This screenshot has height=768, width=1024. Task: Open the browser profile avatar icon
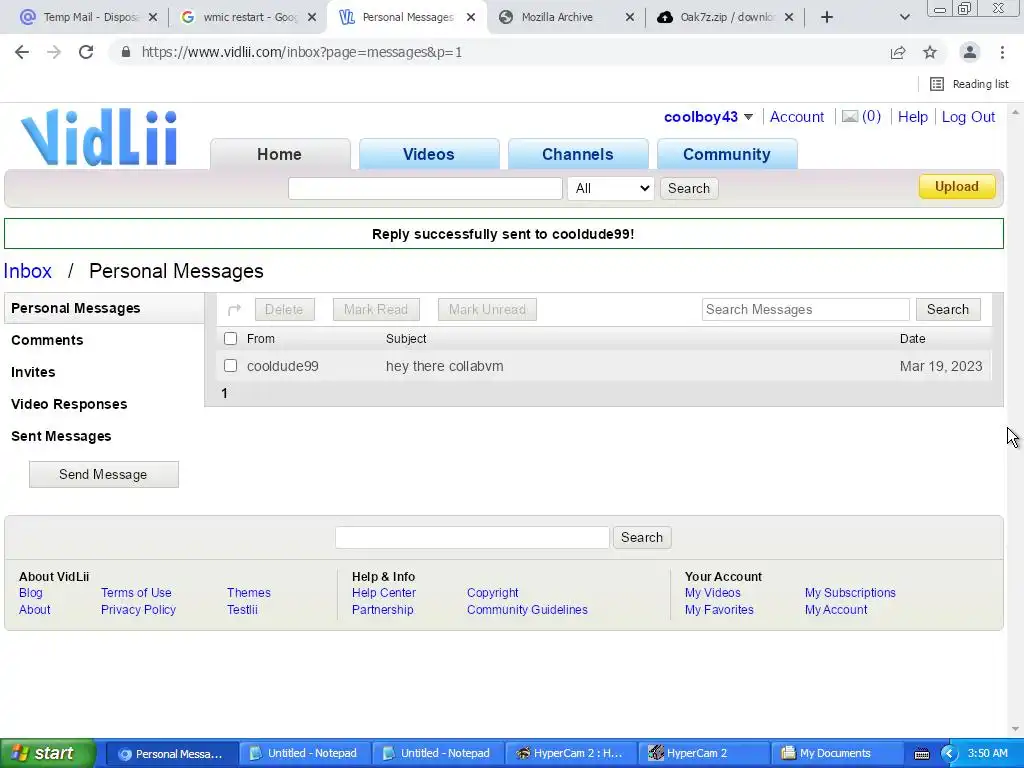(970, 52)
